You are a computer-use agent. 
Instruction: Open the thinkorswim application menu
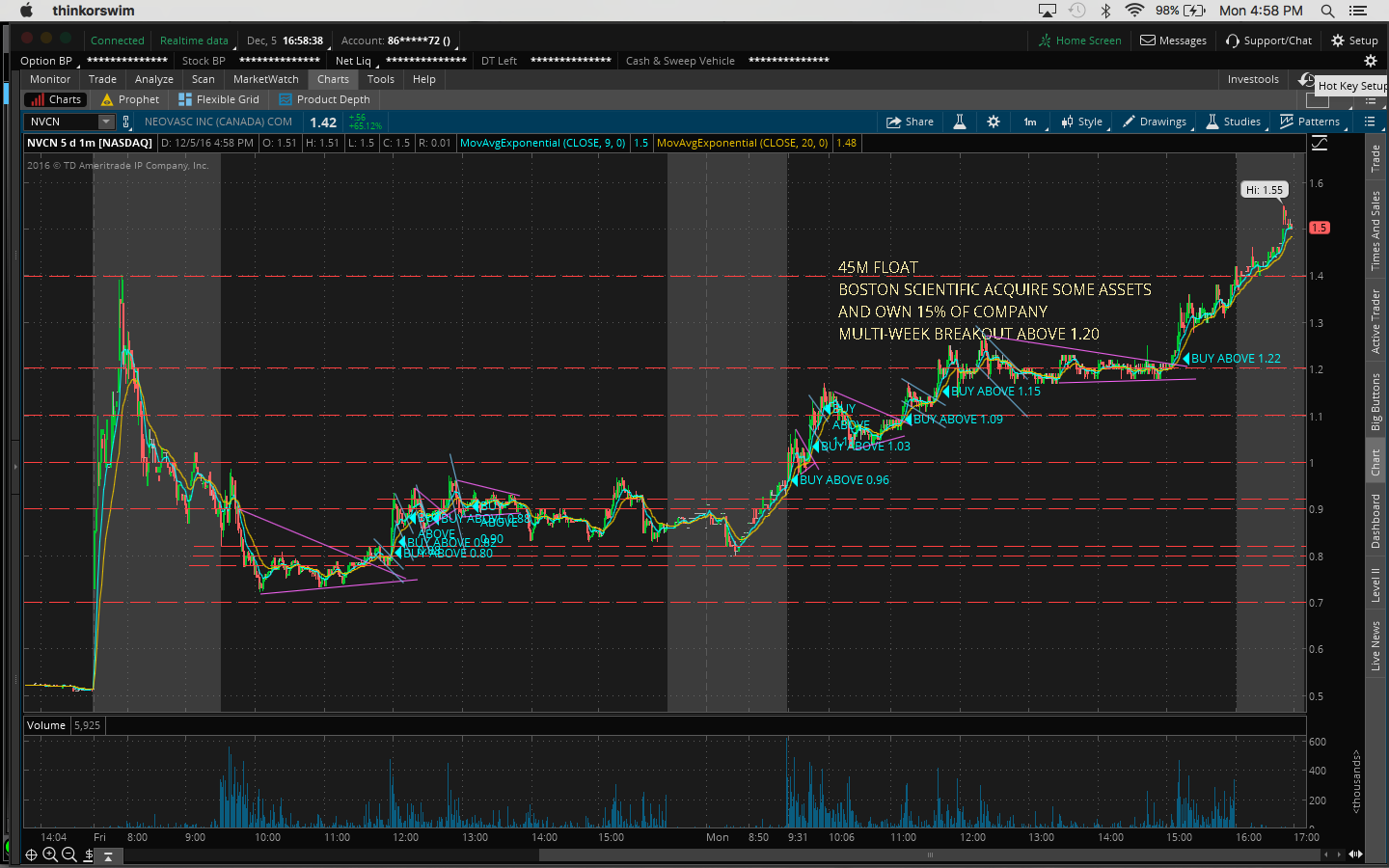94,11
